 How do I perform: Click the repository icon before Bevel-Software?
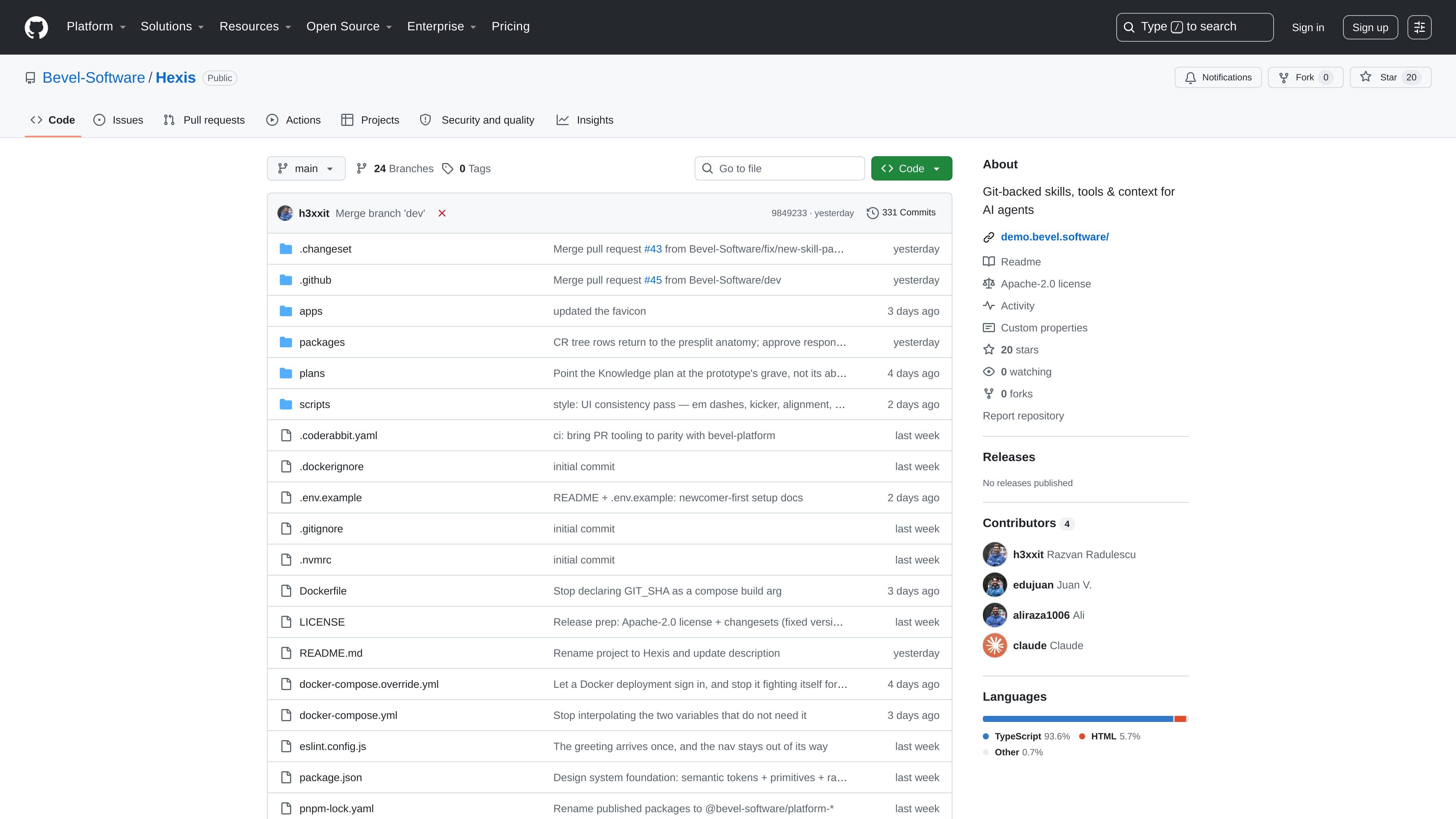[30, 78]
